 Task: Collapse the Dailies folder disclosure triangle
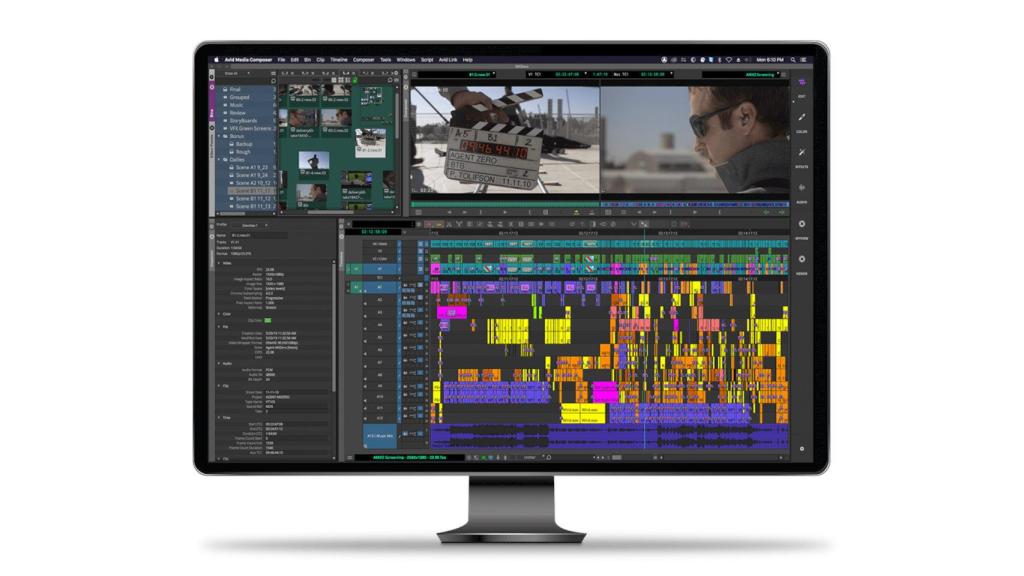[x=219, y=160]
